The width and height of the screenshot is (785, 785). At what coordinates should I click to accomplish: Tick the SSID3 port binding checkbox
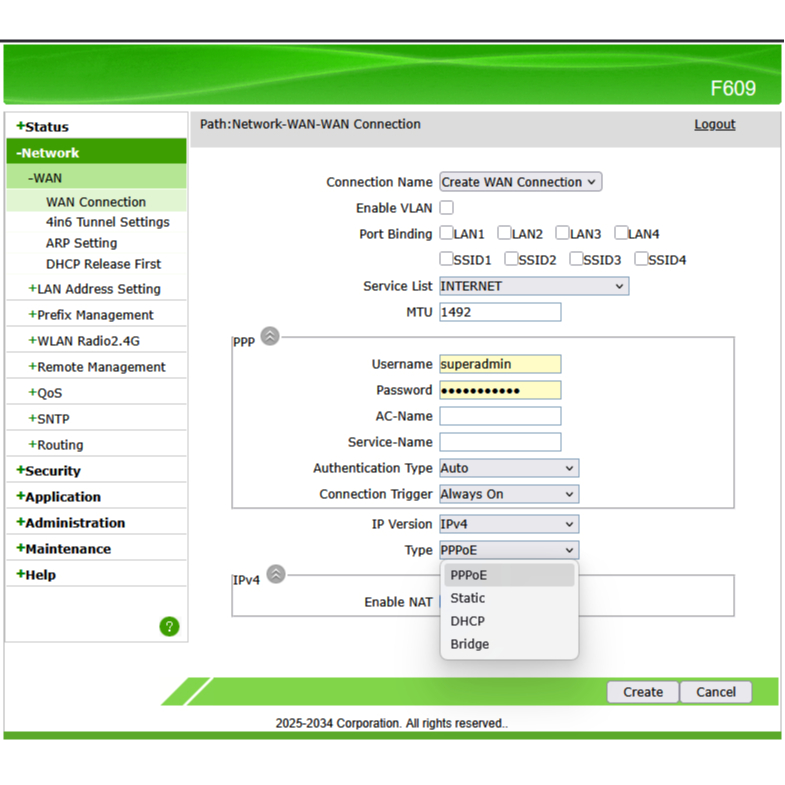click(x=576, y=260)
